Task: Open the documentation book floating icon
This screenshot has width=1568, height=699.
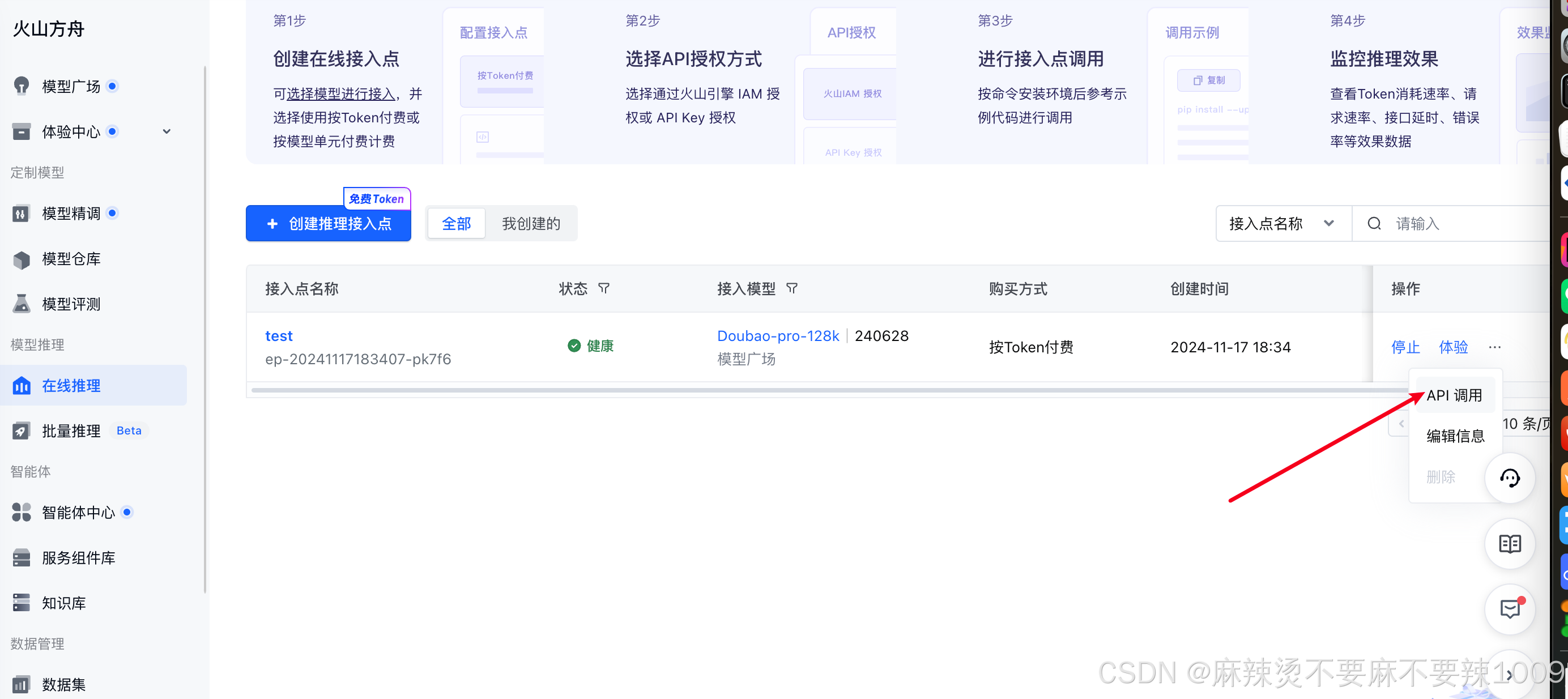Action: (x=1509, y=543)
